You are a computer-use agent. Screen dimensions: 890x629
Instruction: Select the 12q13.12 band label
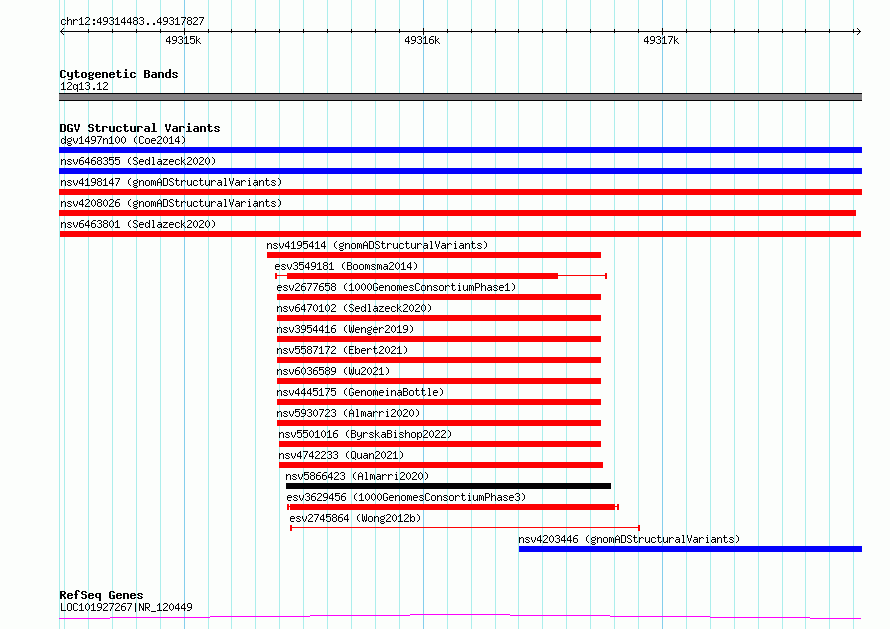pos(84,86)
